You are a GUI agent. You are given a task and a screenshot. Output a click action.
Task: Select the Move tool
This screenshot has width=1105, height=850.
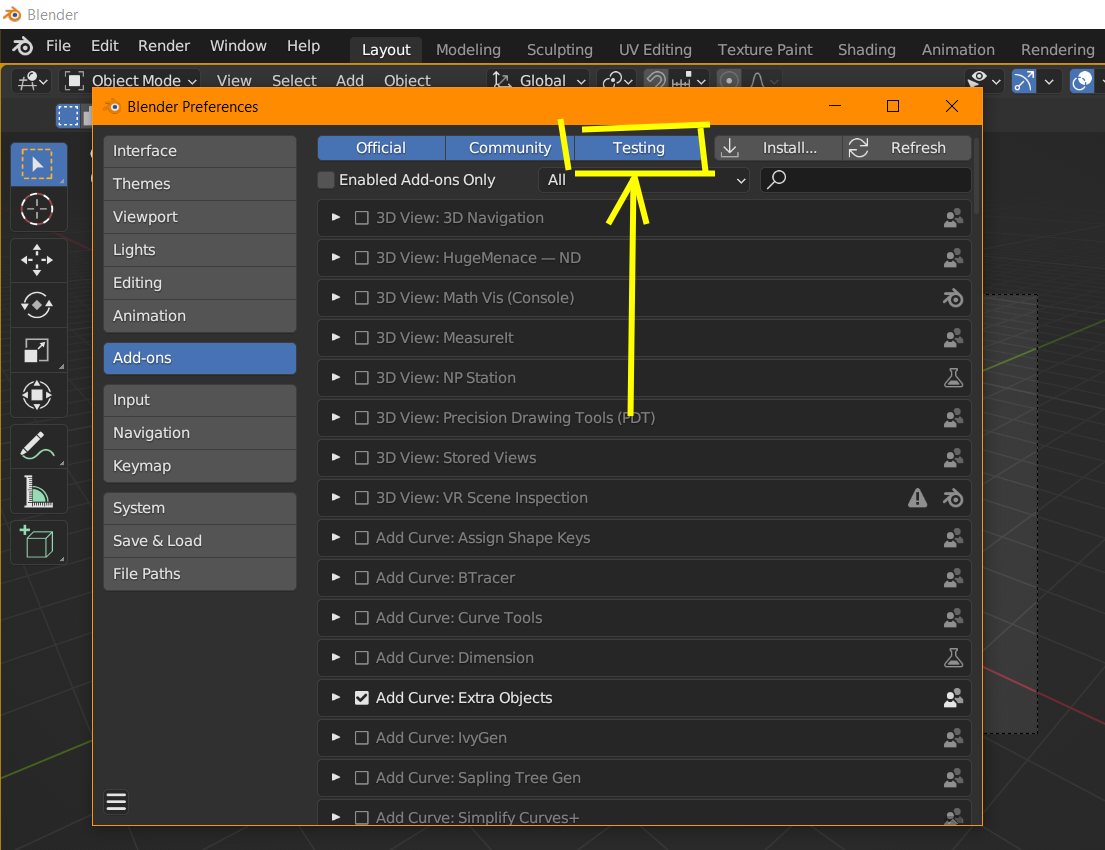38,260
